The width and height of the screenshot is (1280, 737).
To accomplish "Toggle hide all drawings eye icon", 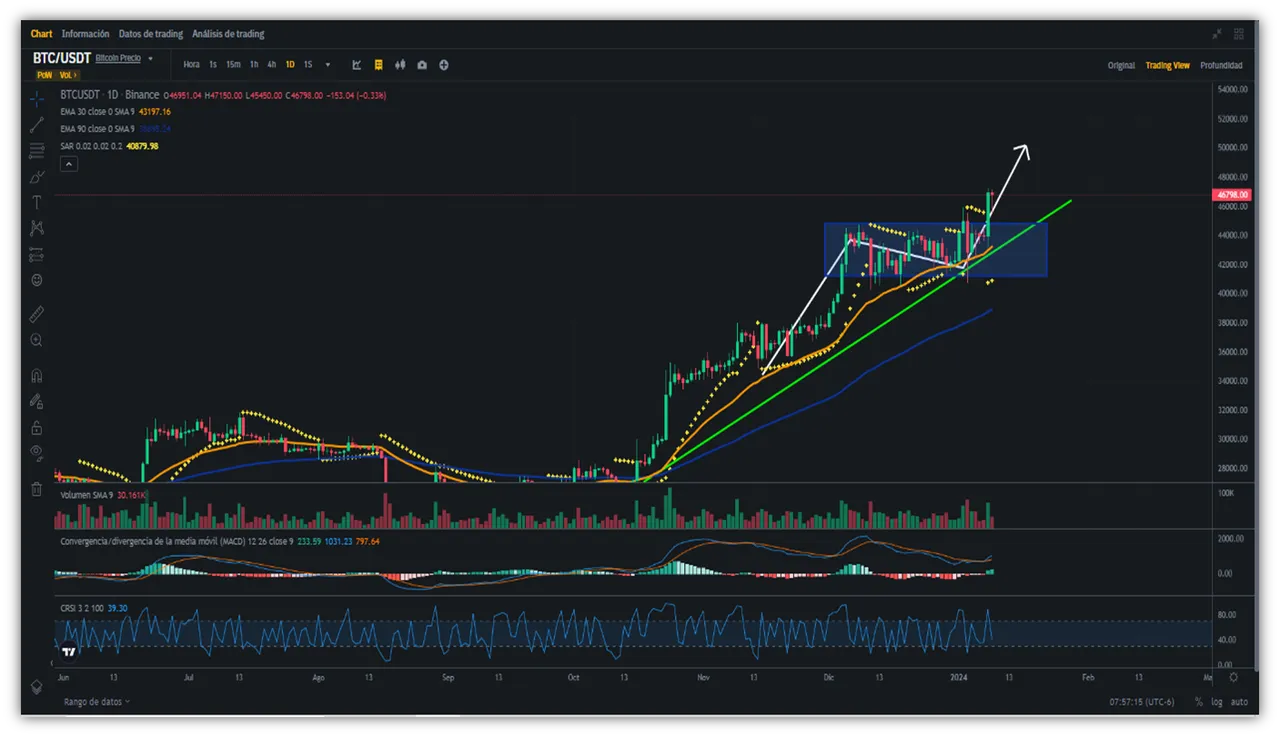I will 37,453.
